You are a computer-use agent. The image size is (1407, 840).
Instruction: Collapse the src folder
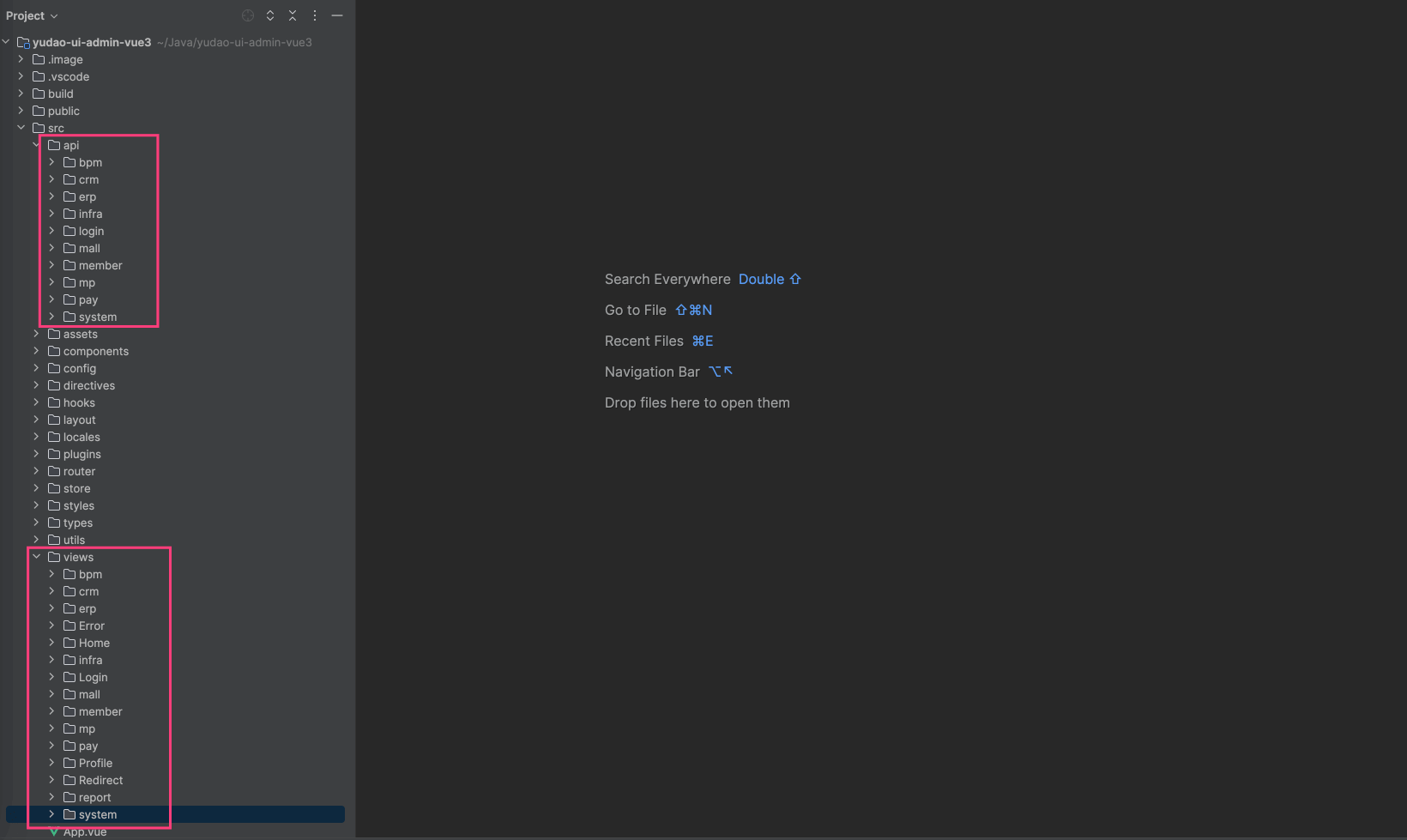(21, 128)
